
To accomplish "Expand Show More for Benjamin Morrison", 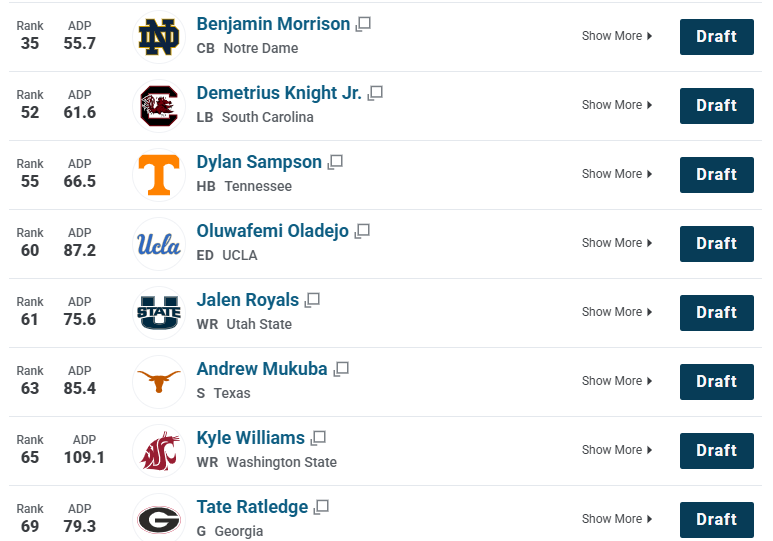I will click(617, 36).
